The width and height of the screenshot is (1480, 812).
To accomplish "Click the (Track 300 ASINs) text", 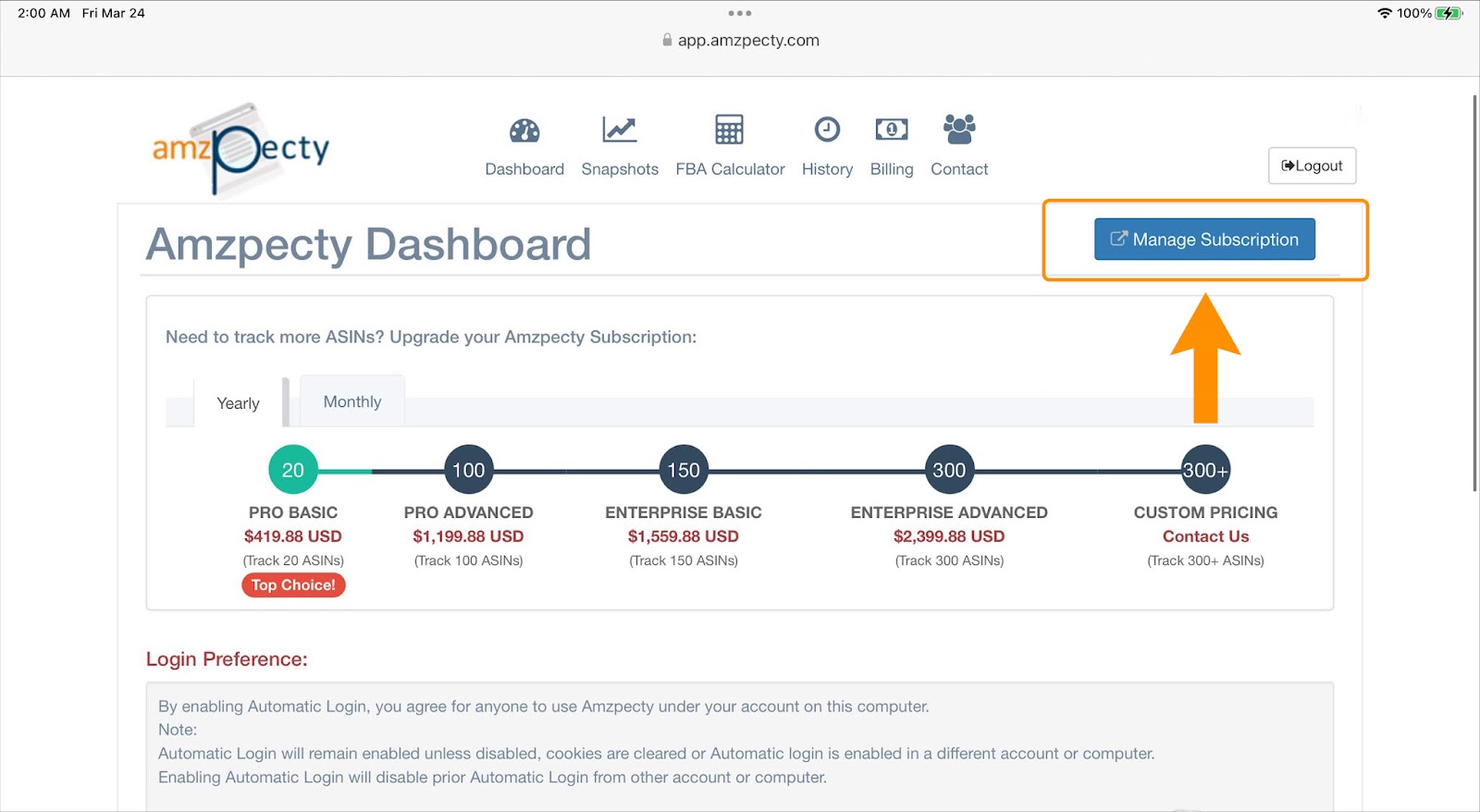I will [949, 560].
